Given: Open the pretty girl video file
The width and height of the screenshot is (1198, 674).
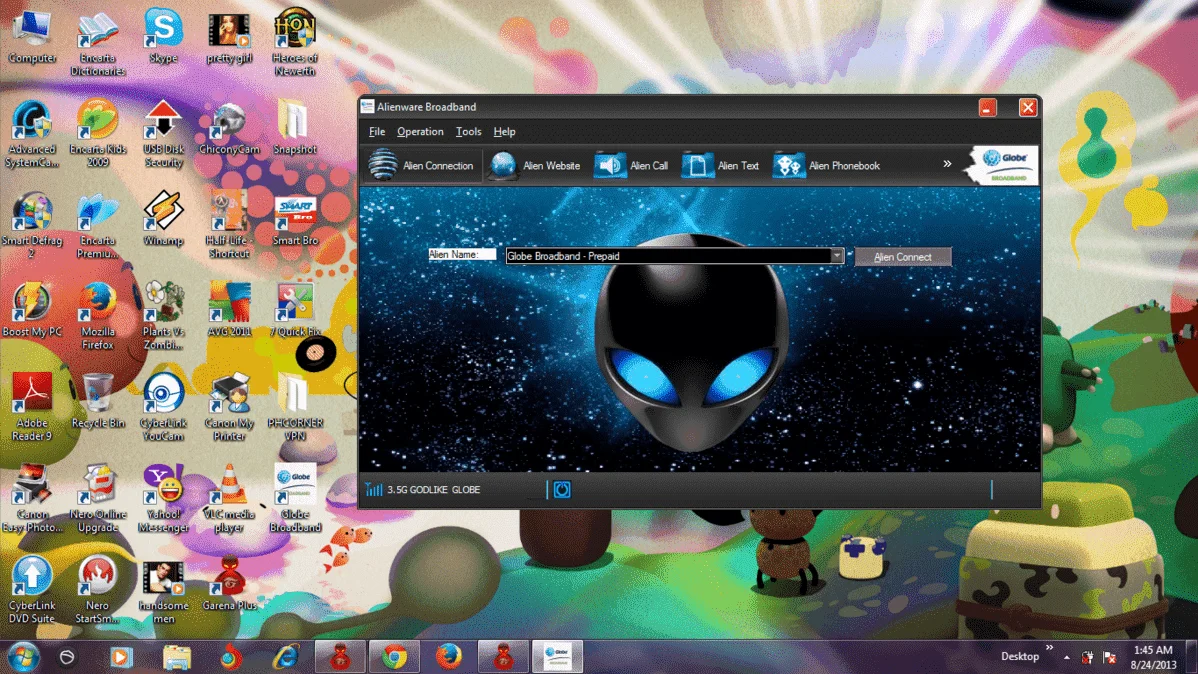Looking at the screenshot, I should (229, 37).
